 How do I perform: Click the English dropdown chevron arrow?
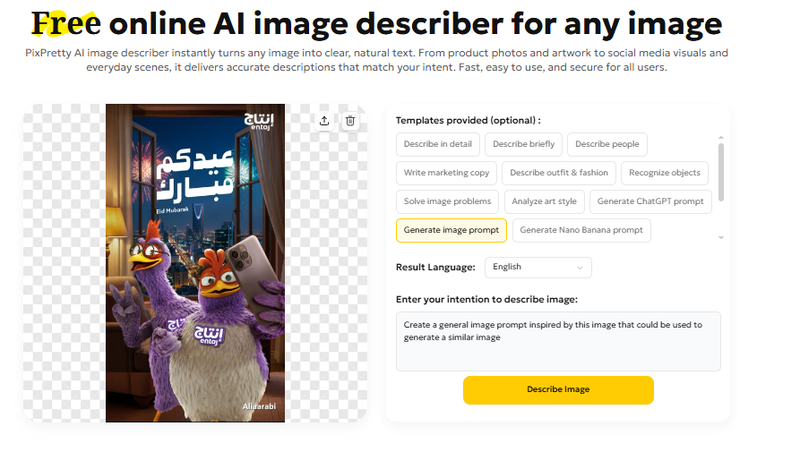[x=579, y=267]
